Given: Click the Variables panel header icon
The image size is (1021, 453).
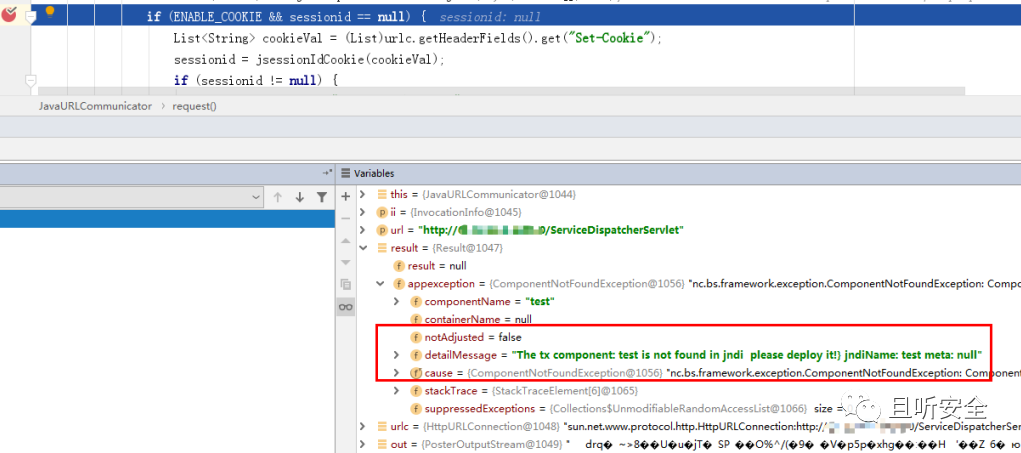Looking at the screenshot, I should (x=346, y=173).
